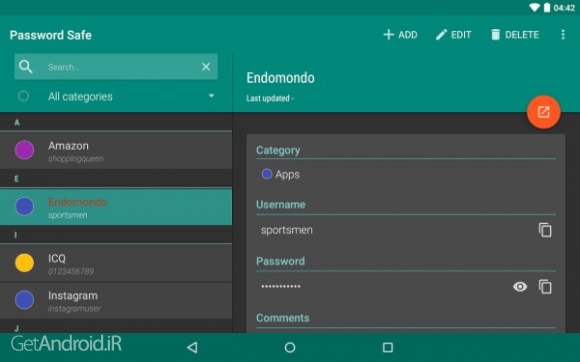Image resolution: width=580 pixels, height=362 pixels.
Task: Tap the Android back navigation button
Action: [x=192, y=347]
